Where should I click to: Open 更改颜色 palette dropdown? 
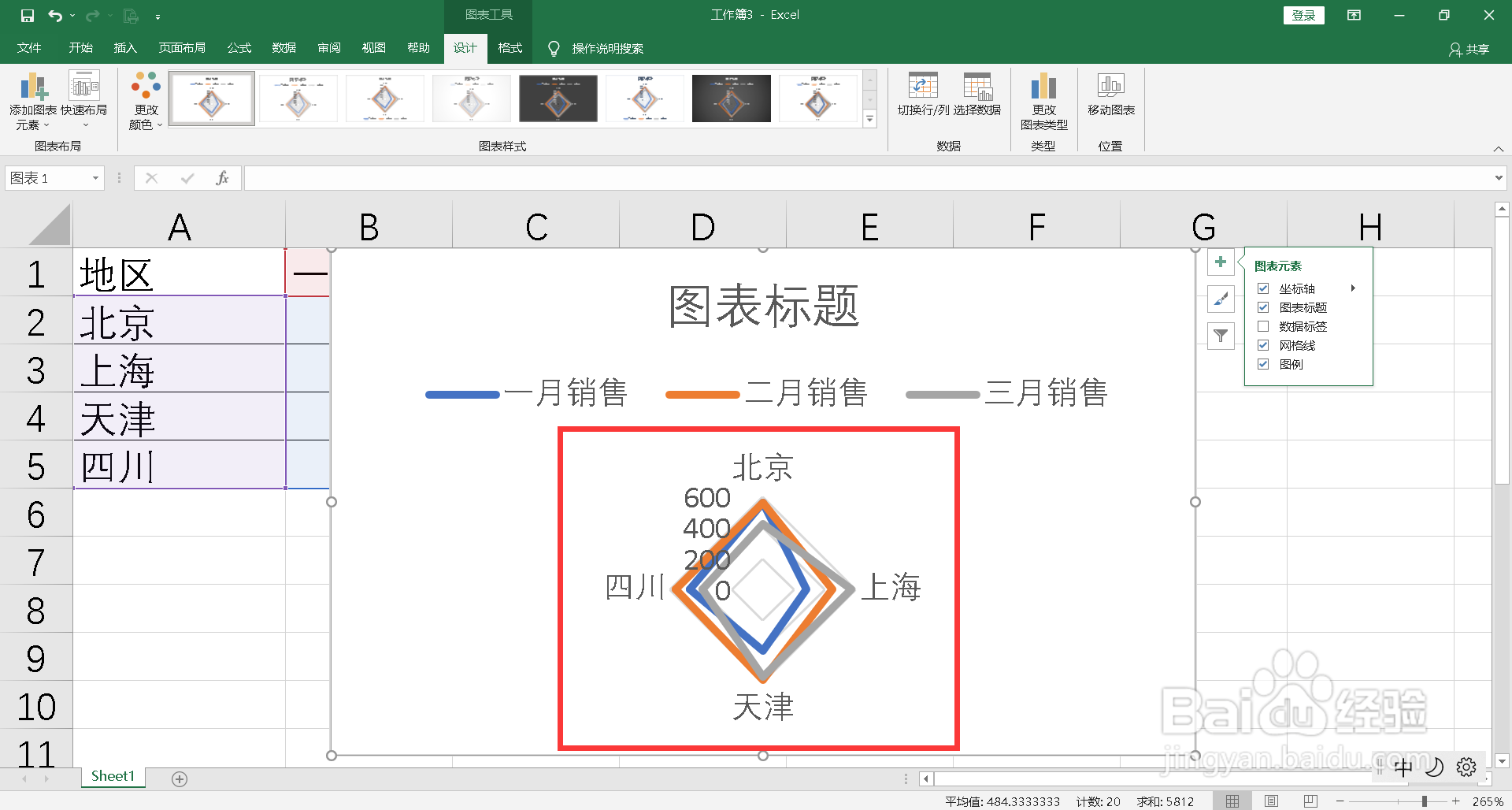tap(146, 101)
